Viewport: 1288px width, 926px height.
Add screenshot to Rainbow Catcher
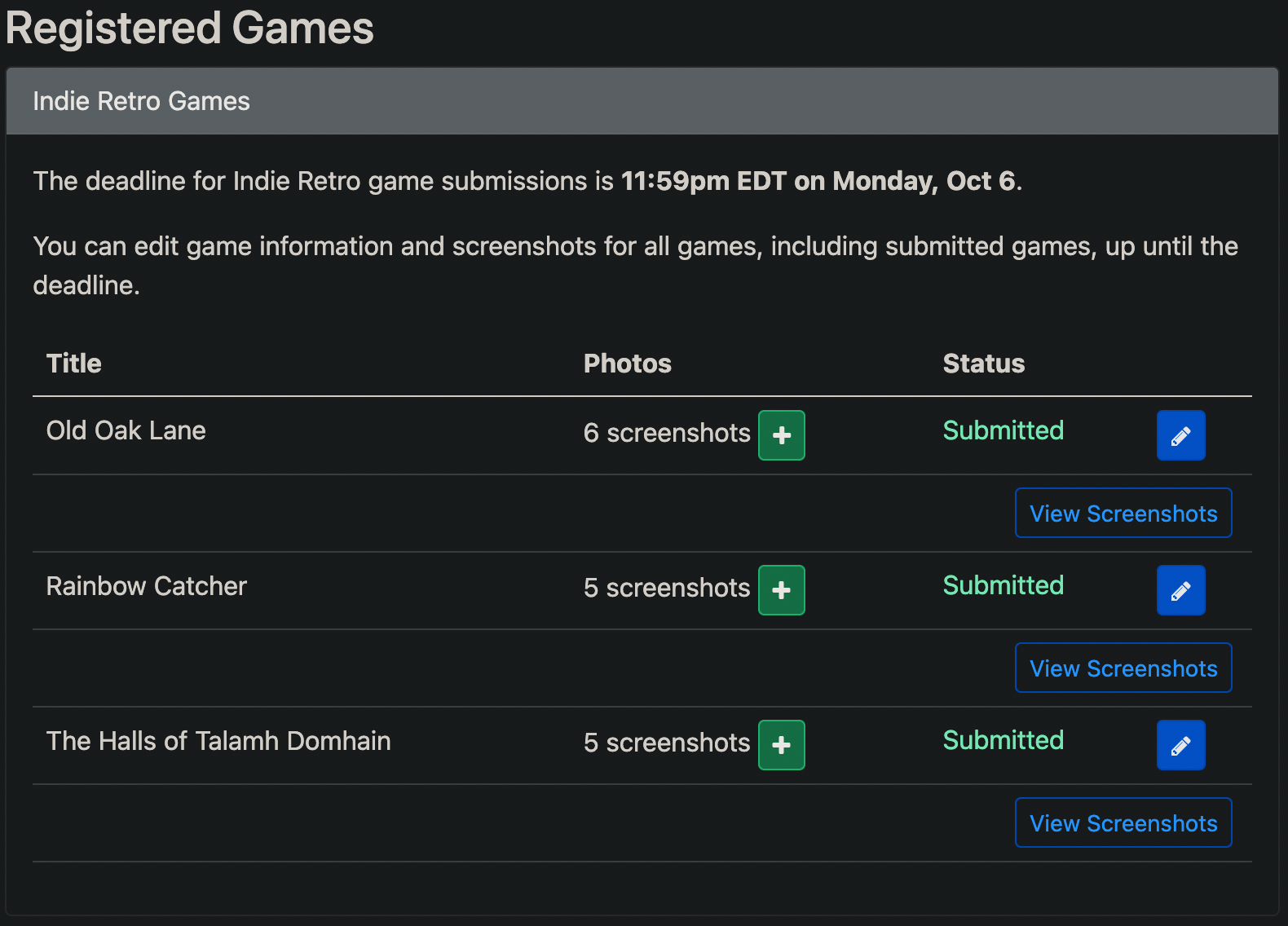[781, 590]
